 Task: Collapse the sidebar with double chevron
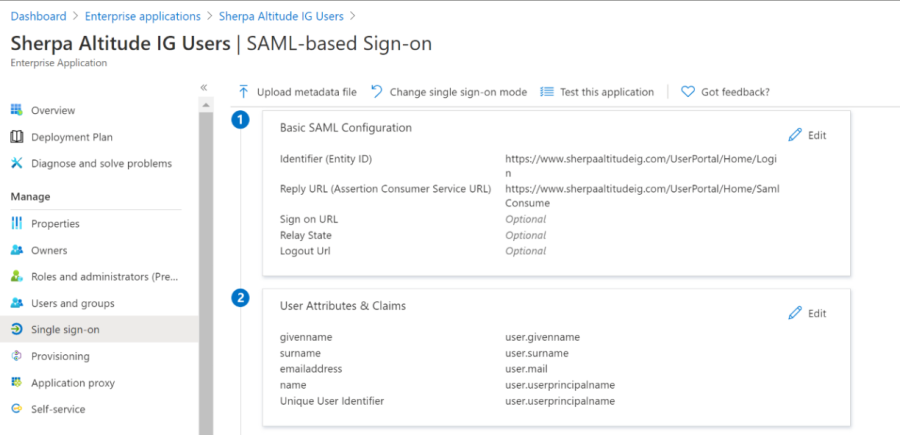pos(204,88)
